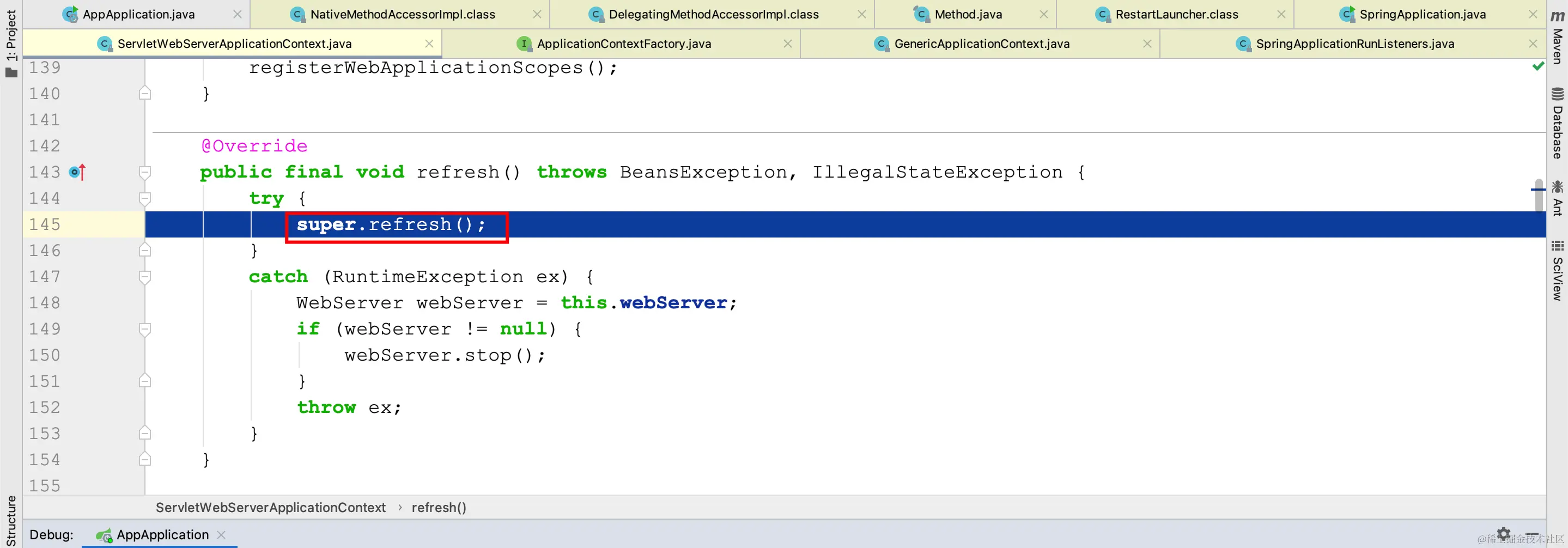Screen dimensions: 1568x548
Task: Close the Method.java tab
Action: tap(1043, 14)
